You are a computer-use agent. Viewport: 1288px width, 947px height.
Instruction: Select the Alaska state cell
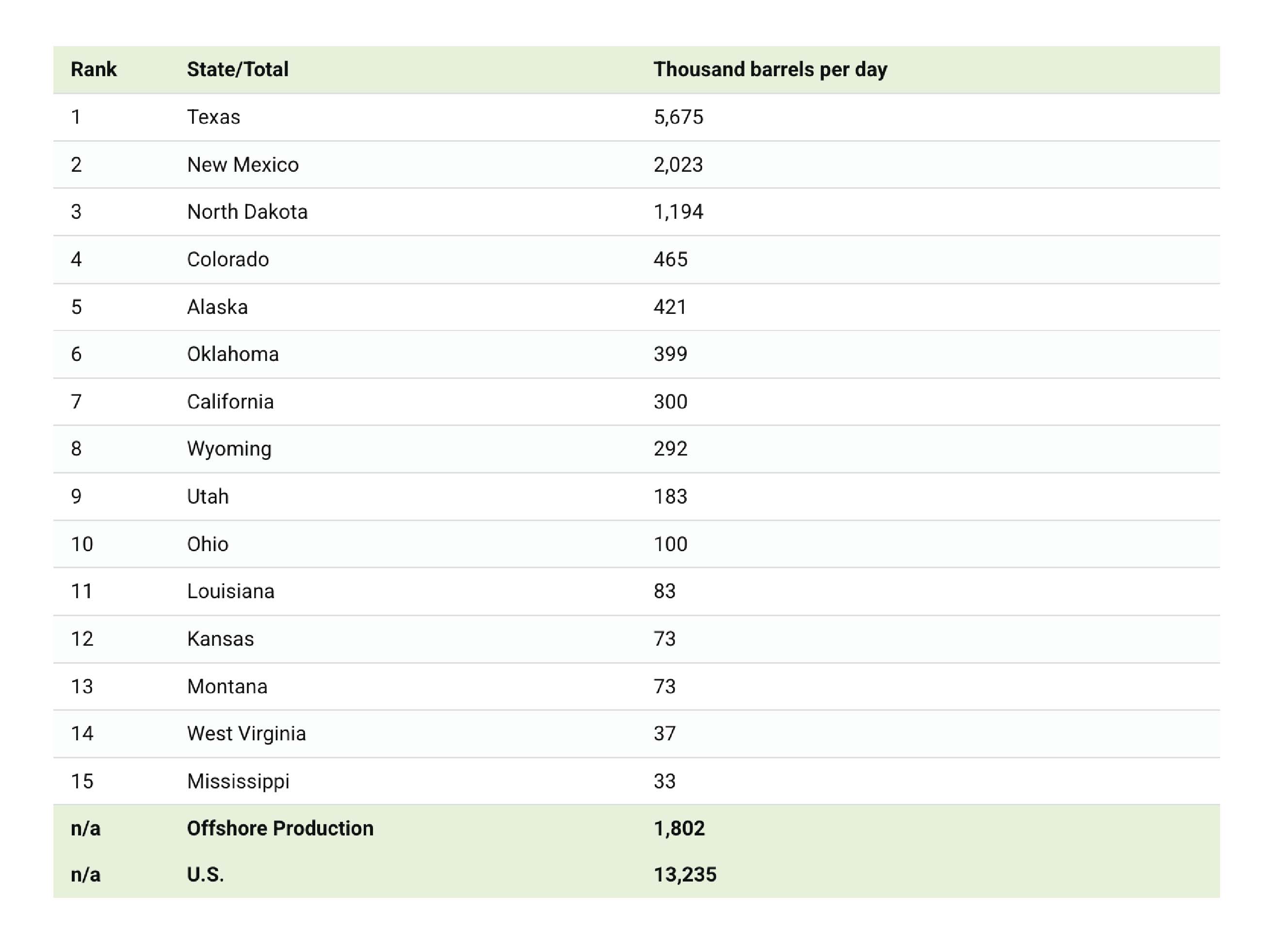tap(217, 307)
